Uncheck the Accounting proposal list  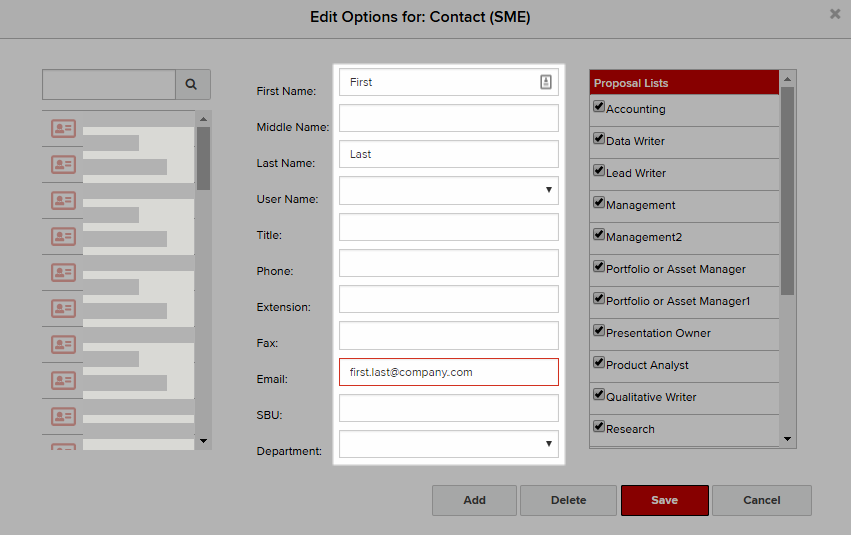point(599,106)
